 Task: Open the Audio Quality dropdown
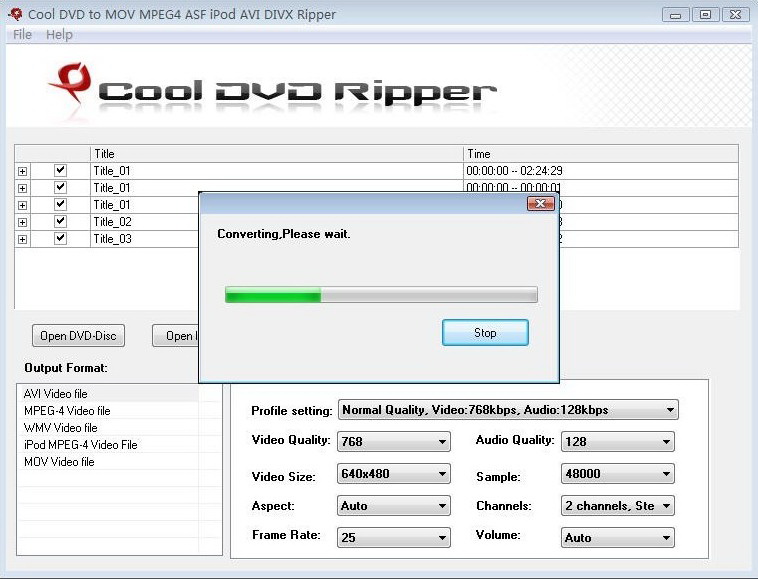pyautogui.click(x=617, y=442)
